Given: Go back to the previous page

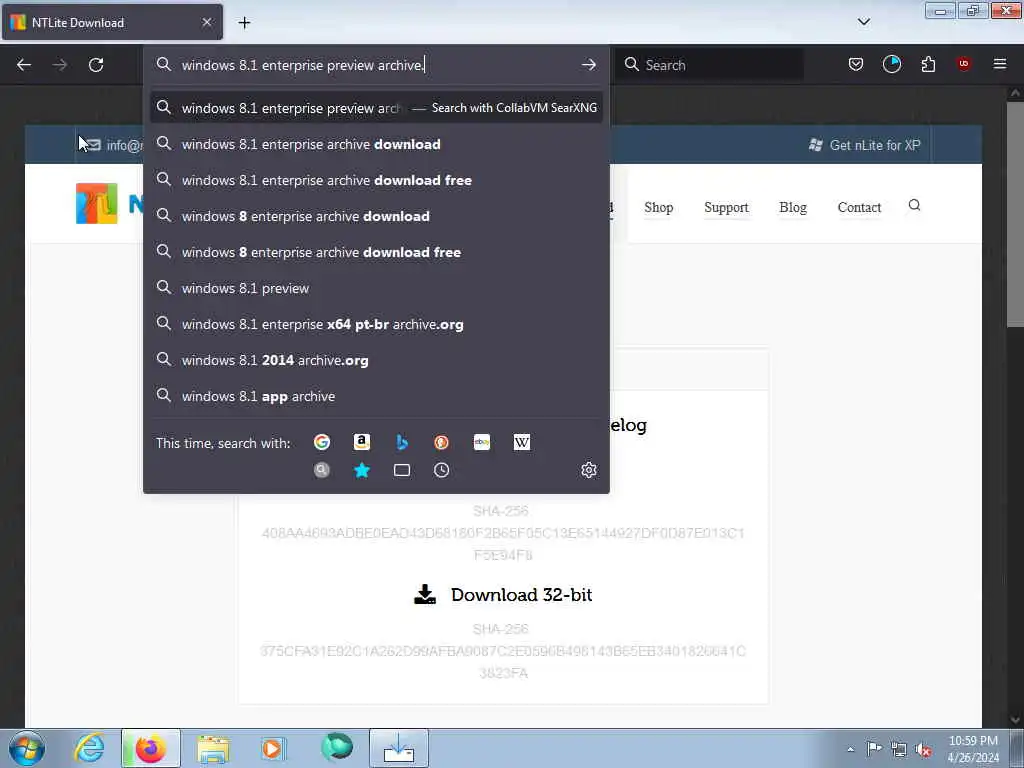Looking at the screenshot, I should (24, 65).
